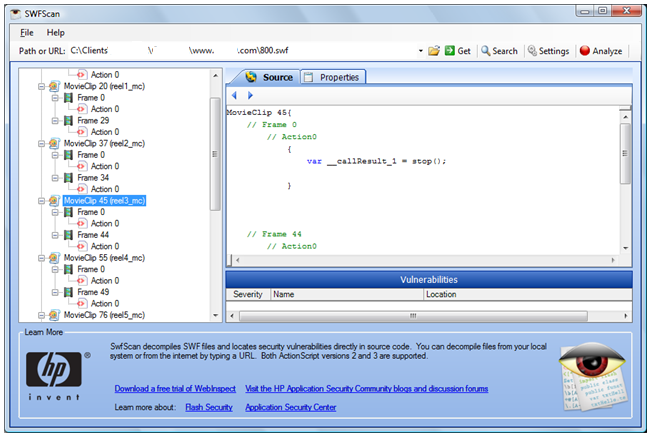Select MovieClip 76 (reel5_mc) tree item
Viewport: 651px width, 437px height.
pos(104,315)
